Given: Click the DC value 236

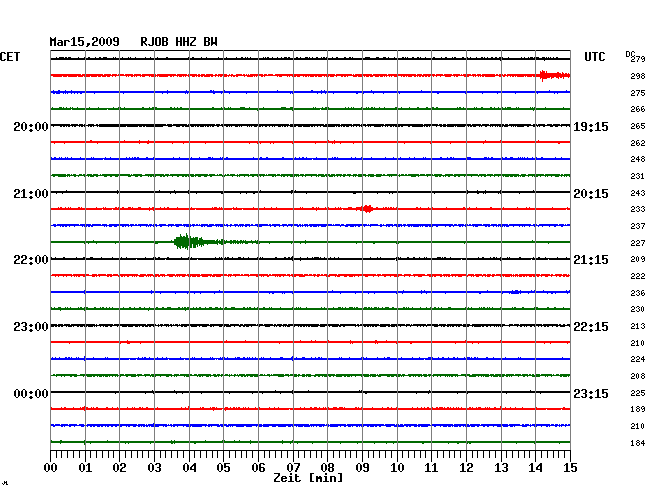Looking at the screenshot, I should coord(638,293).
